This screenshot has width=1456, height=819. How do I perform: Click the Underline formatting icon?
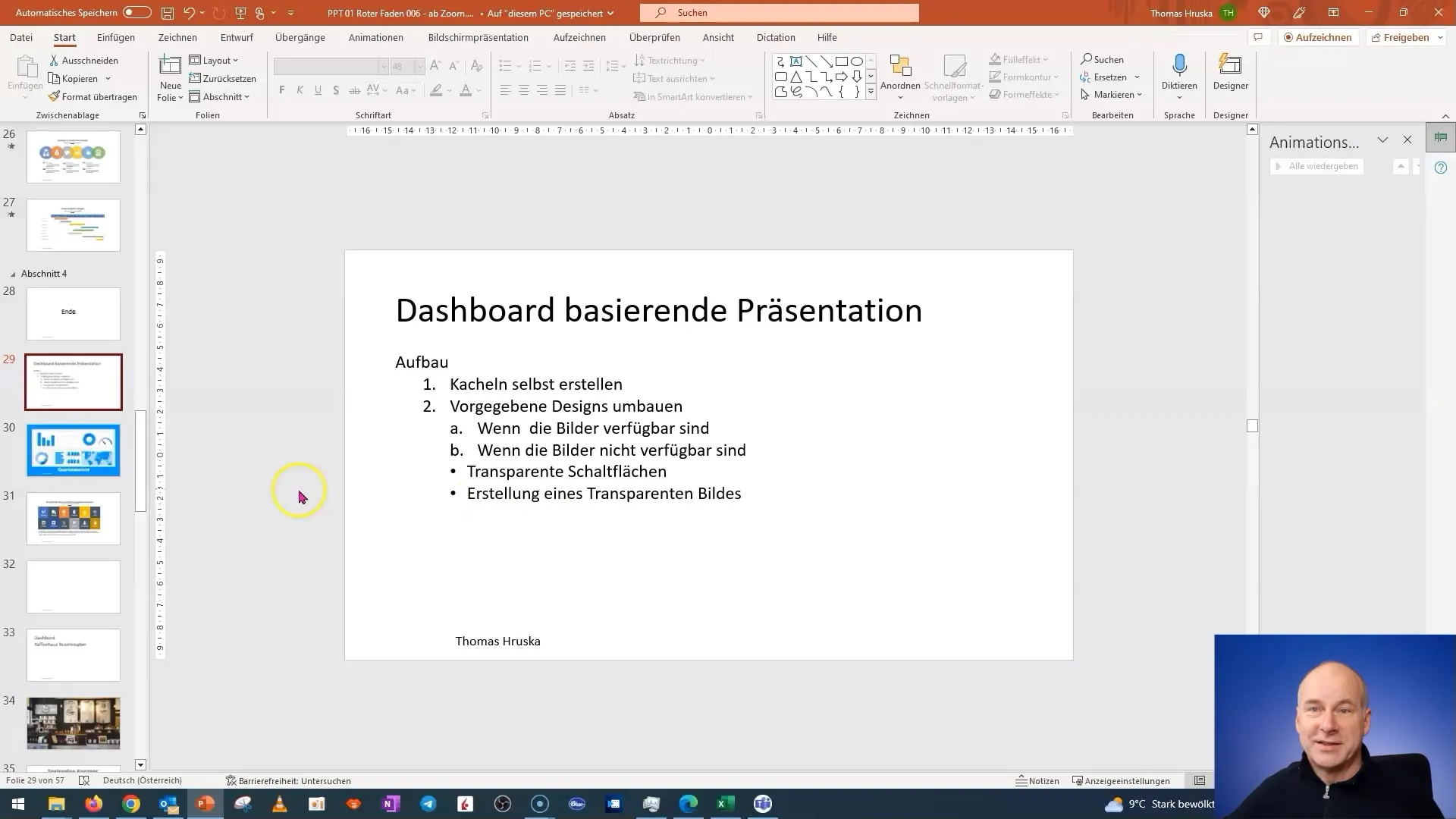click(318, 91)
